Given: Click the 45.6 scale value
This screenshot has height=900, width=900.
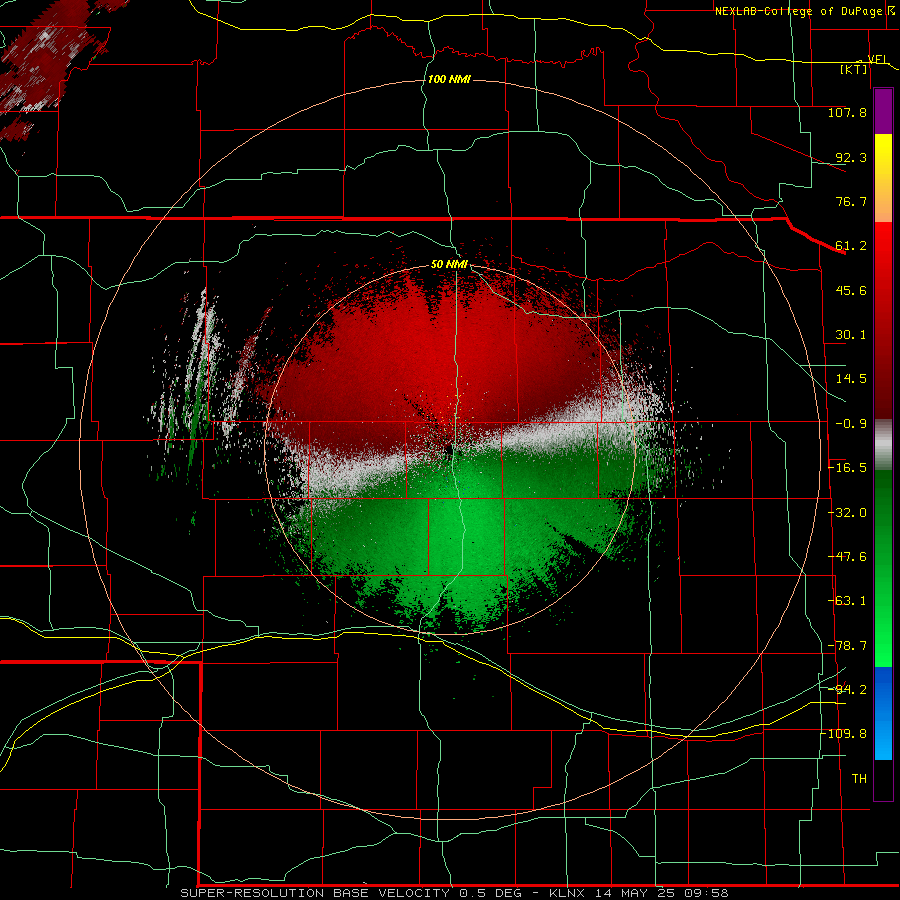Looking at the screenshot, I should click(x=851, y=290).
